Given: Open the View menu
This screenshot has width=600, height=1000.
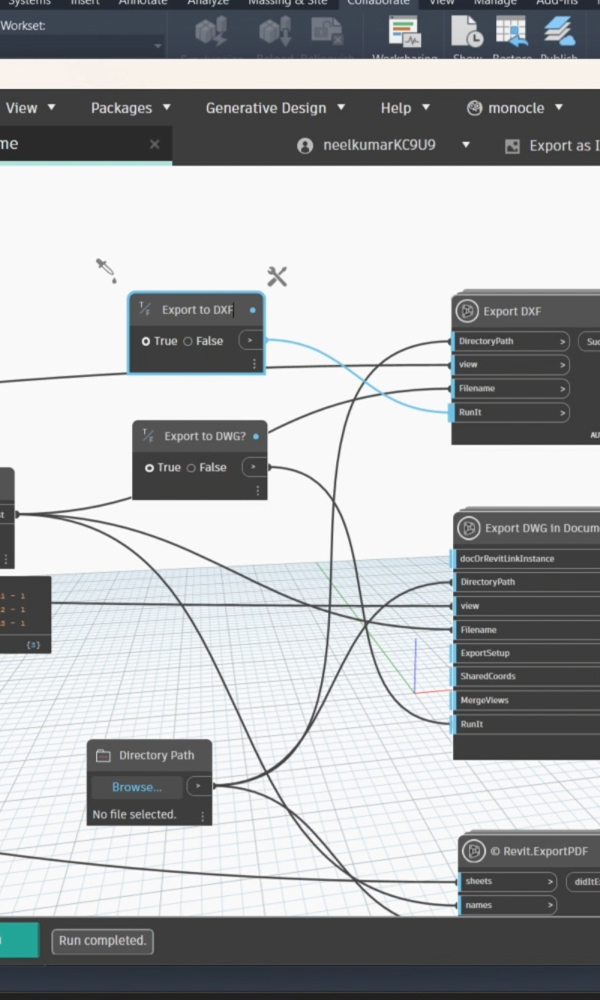Looking at the screenshot, I should point(30,108).
